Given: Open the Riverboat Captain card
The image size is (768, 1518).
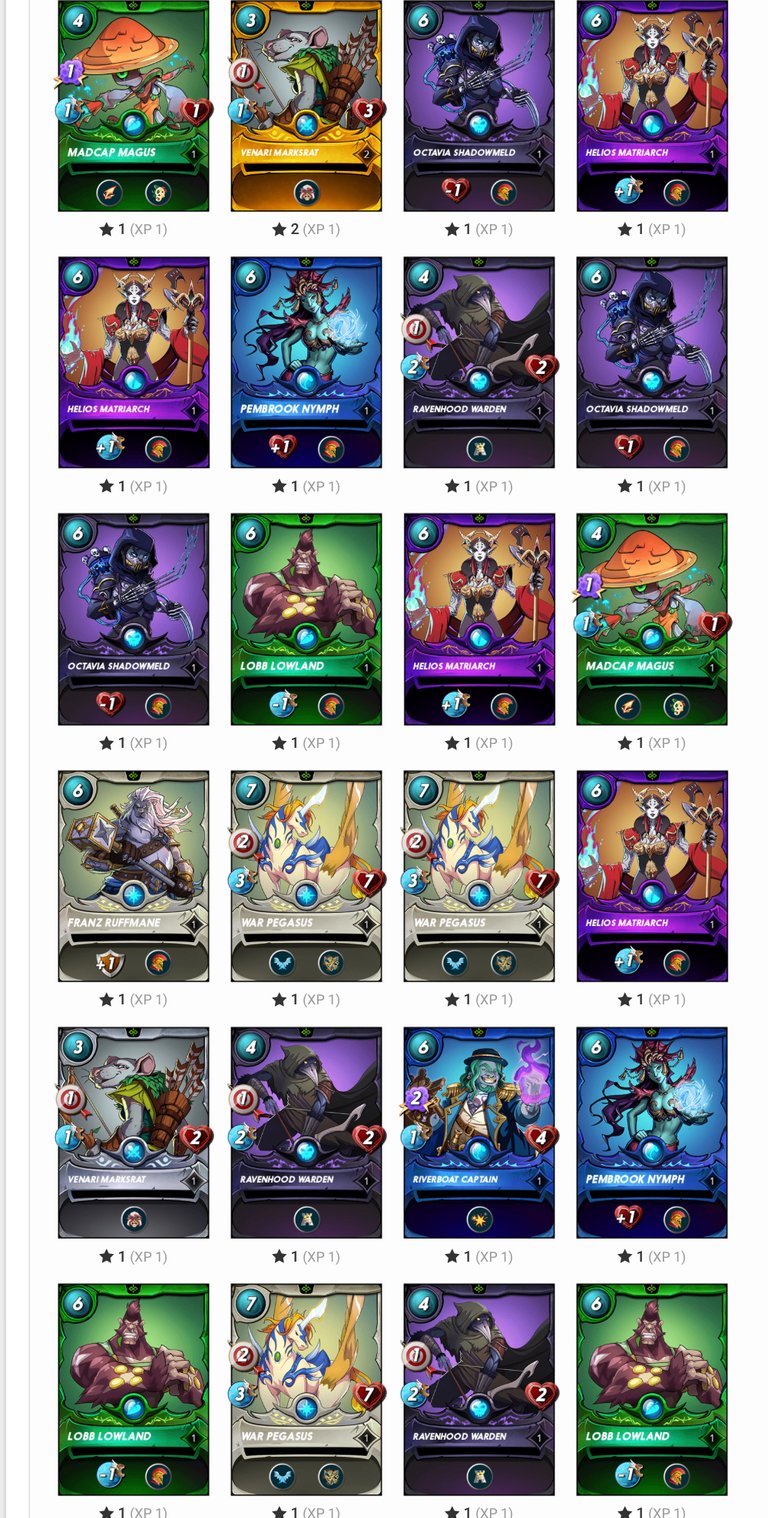Looking at the screenshot, I should point(479,1133).
